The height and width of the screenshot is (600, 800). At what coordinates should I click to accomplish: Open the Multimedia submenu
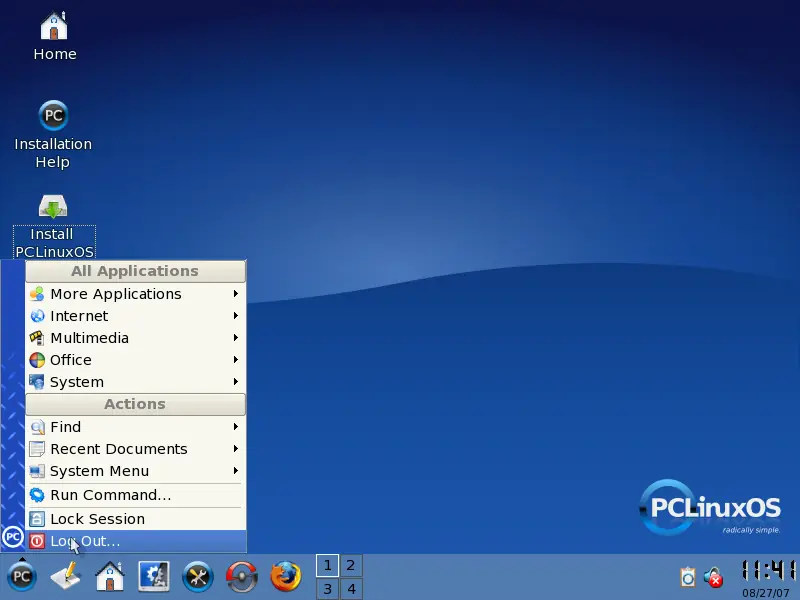[x=136, y=338]
